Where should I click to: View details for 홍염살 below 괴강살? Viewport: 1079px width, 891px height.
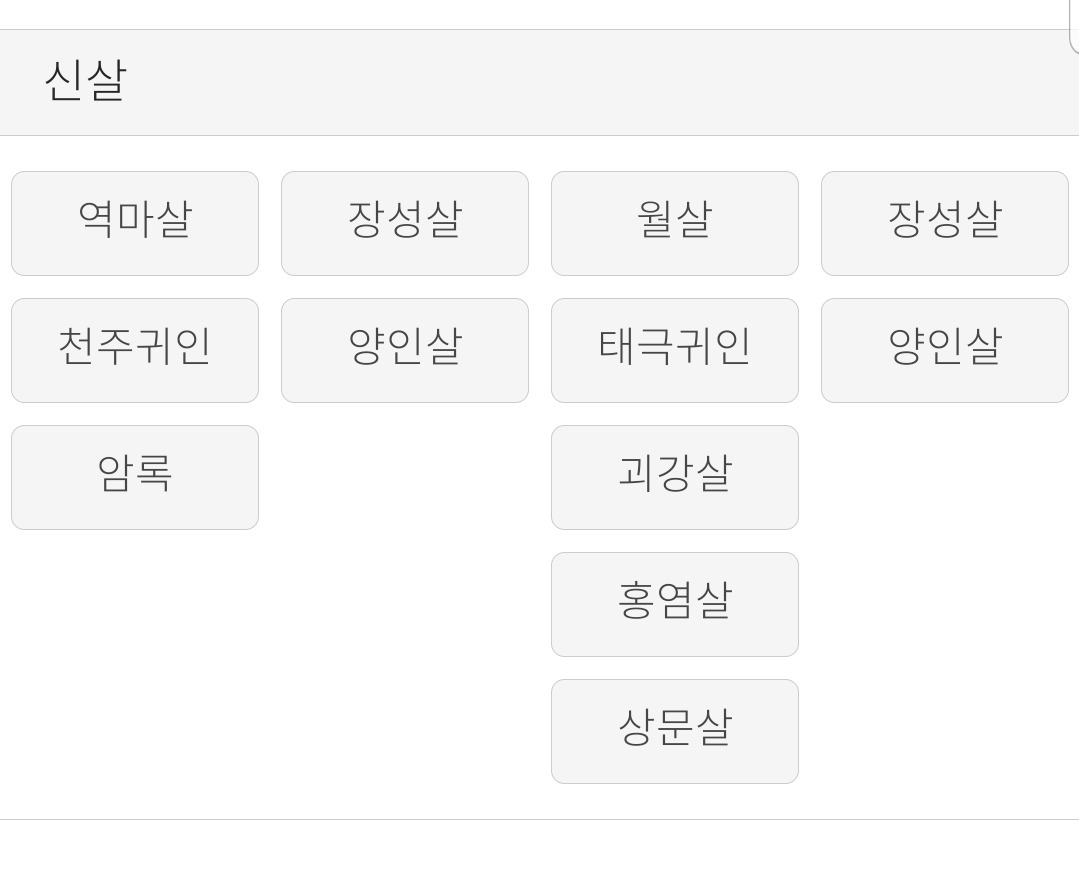[674, 604]
